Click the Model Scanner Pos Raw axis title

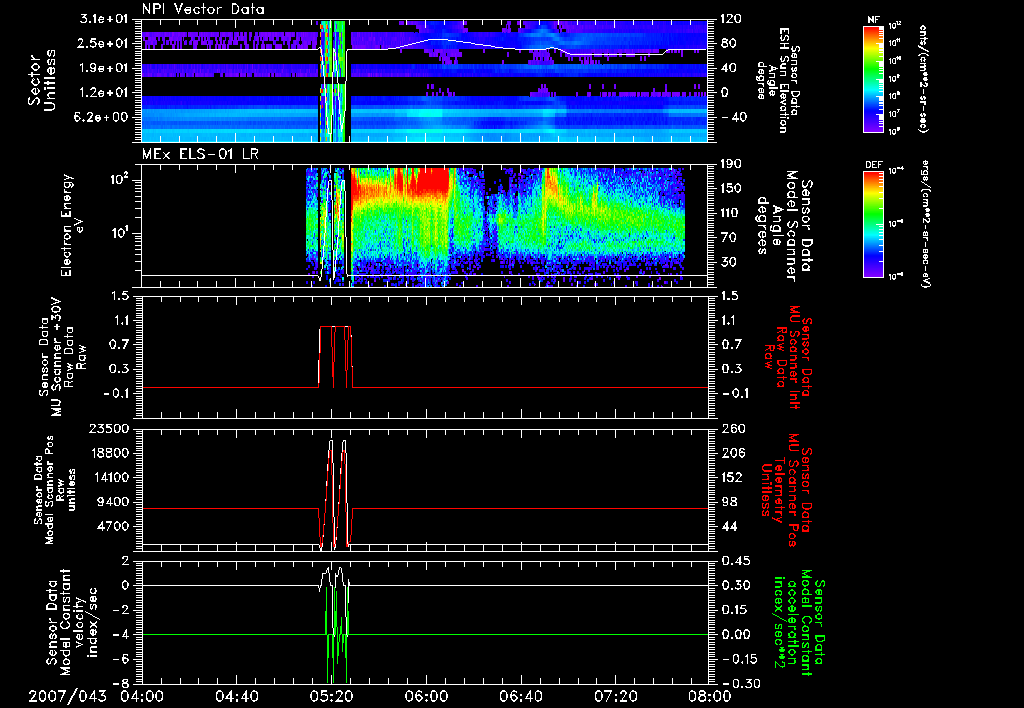coord(55,490)
